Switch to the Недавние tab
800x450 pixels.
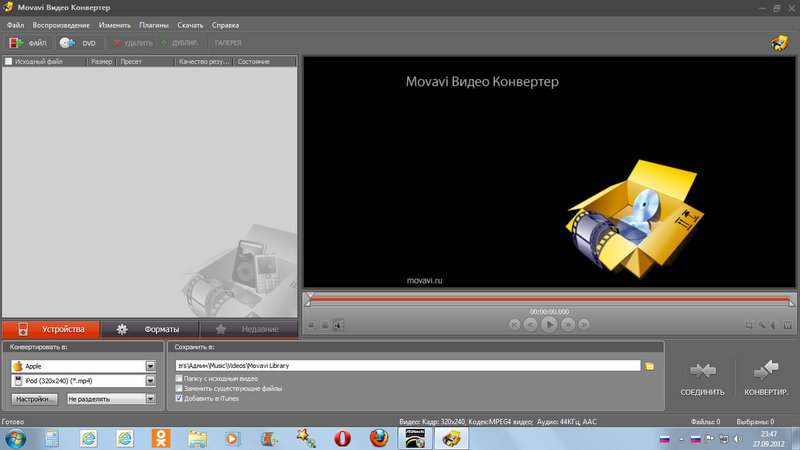pos(248,329)
